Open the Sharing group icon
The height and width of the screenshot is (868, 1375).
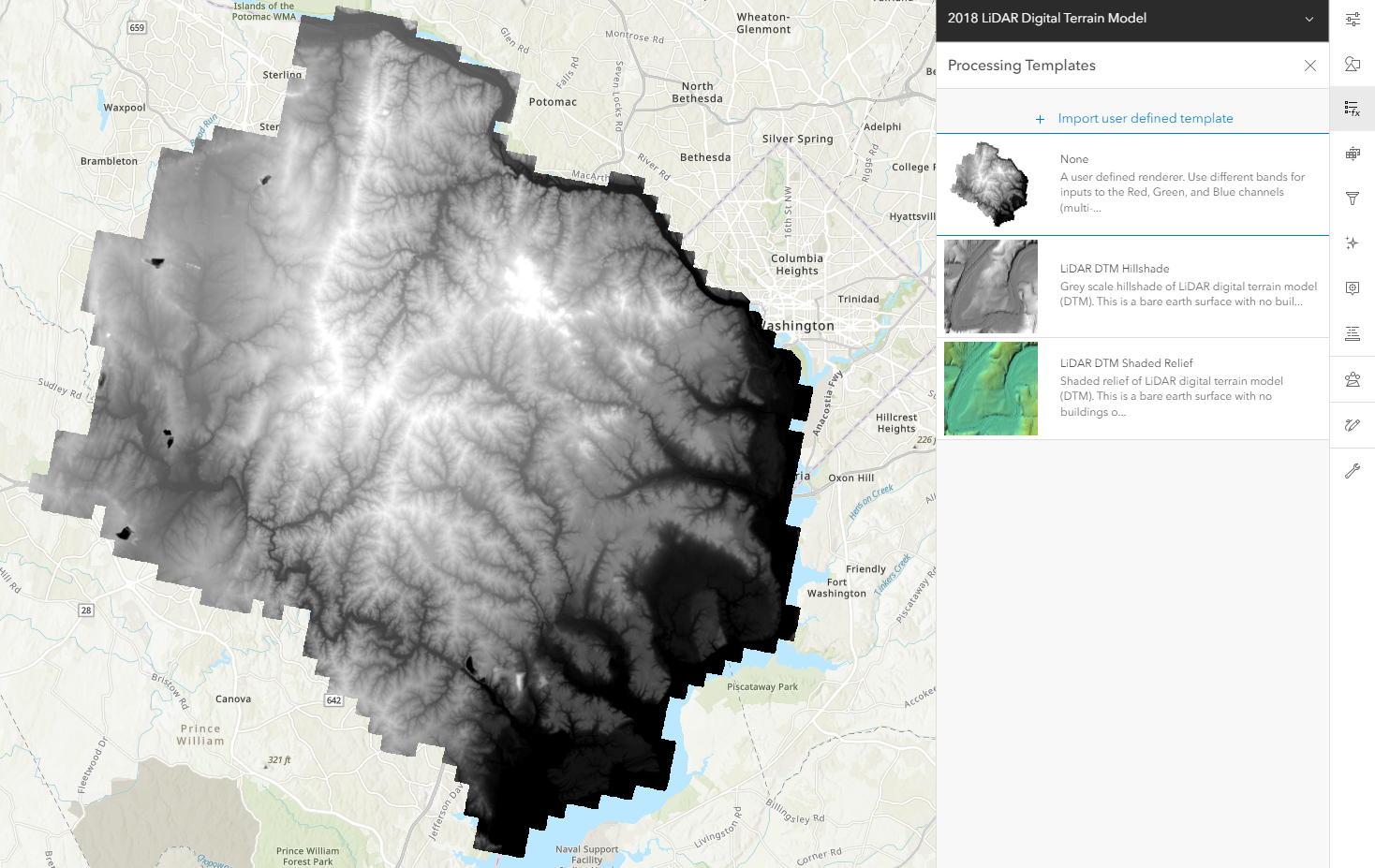[x=1353, y=379]
